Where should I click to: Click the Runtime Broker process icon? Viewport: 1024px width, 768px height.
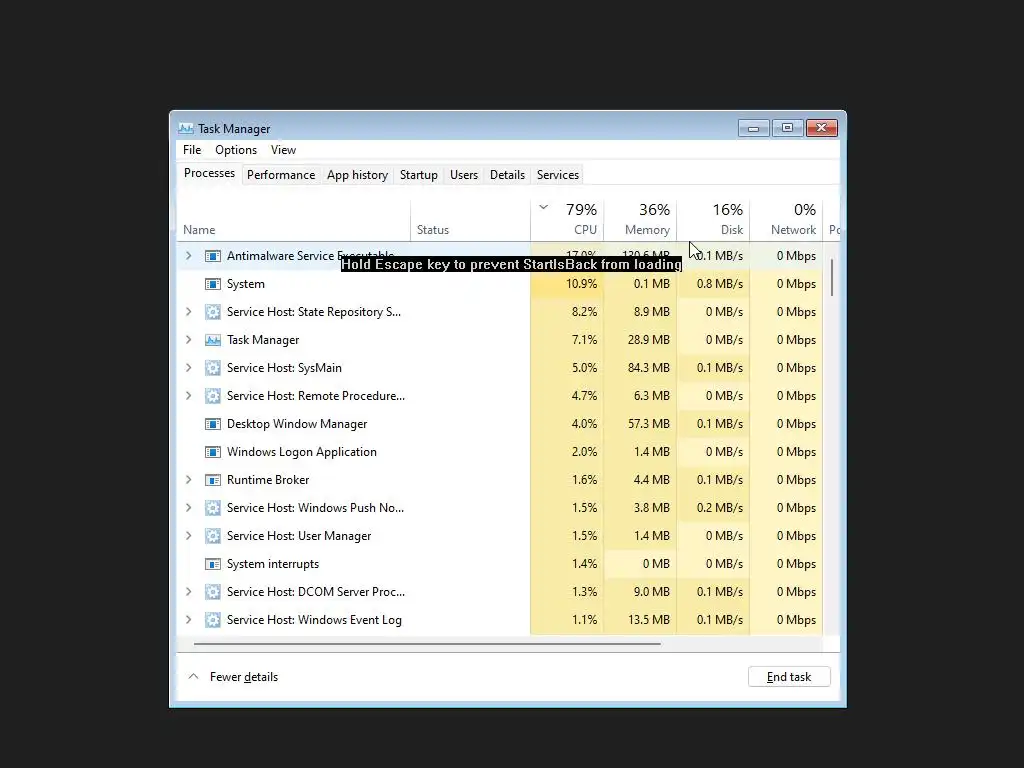pyautogui.click(x=212, y=480)
